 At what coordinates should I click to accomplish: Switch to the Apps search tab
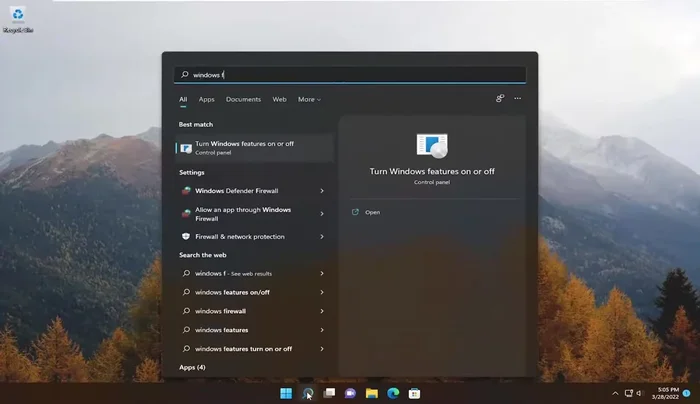coord(206,100)
